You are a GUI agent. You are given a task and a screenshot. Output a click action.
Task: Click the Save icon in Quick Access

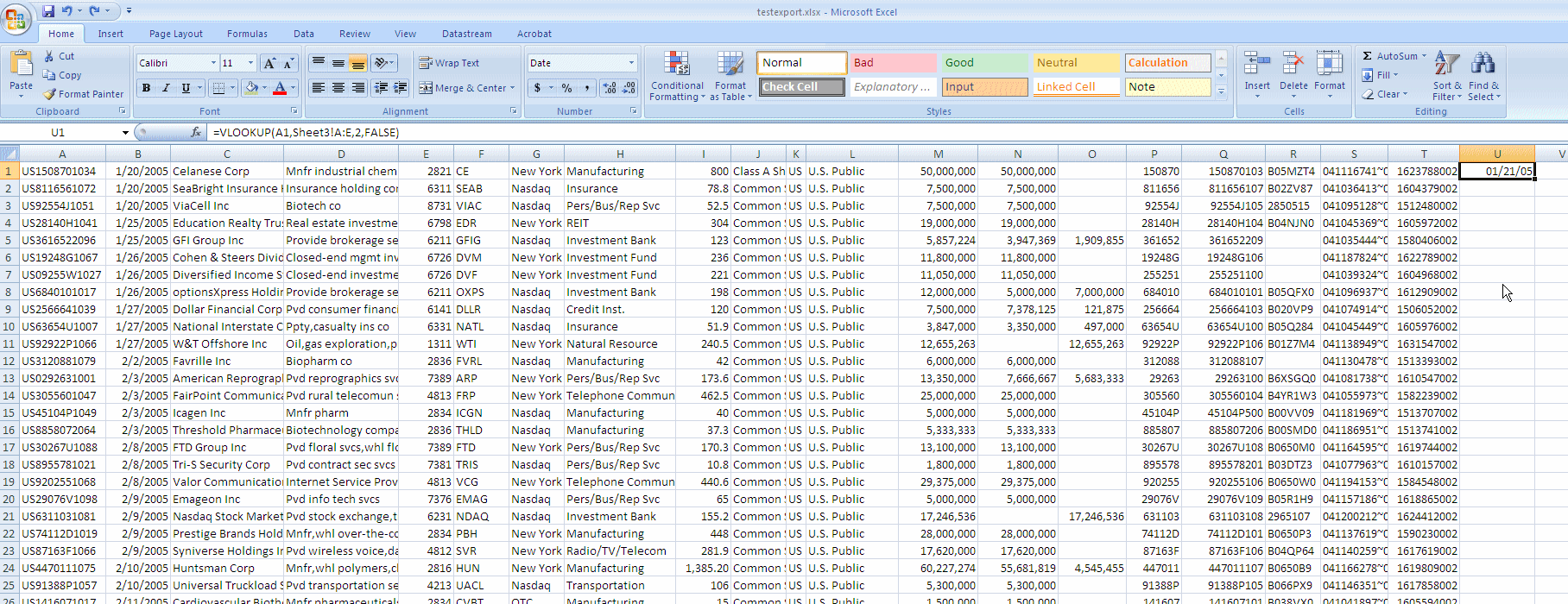point(48,11)
